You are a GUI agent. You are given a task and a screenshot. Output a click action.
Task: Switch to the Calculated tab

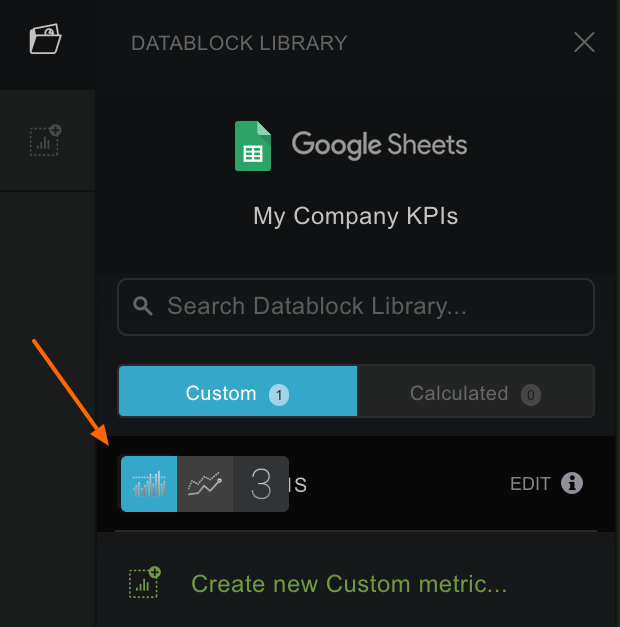pyautogui.click(x=475, y=393)
